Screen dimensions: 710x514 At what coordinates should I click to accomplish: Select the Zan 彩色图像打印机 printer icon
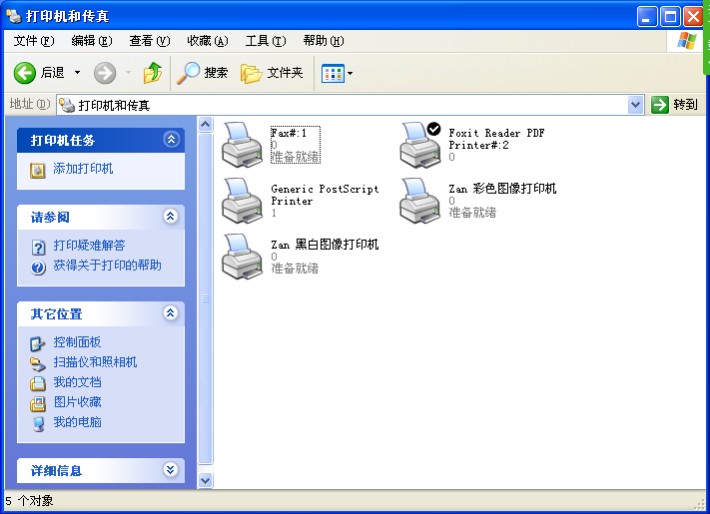click(420, 200)
